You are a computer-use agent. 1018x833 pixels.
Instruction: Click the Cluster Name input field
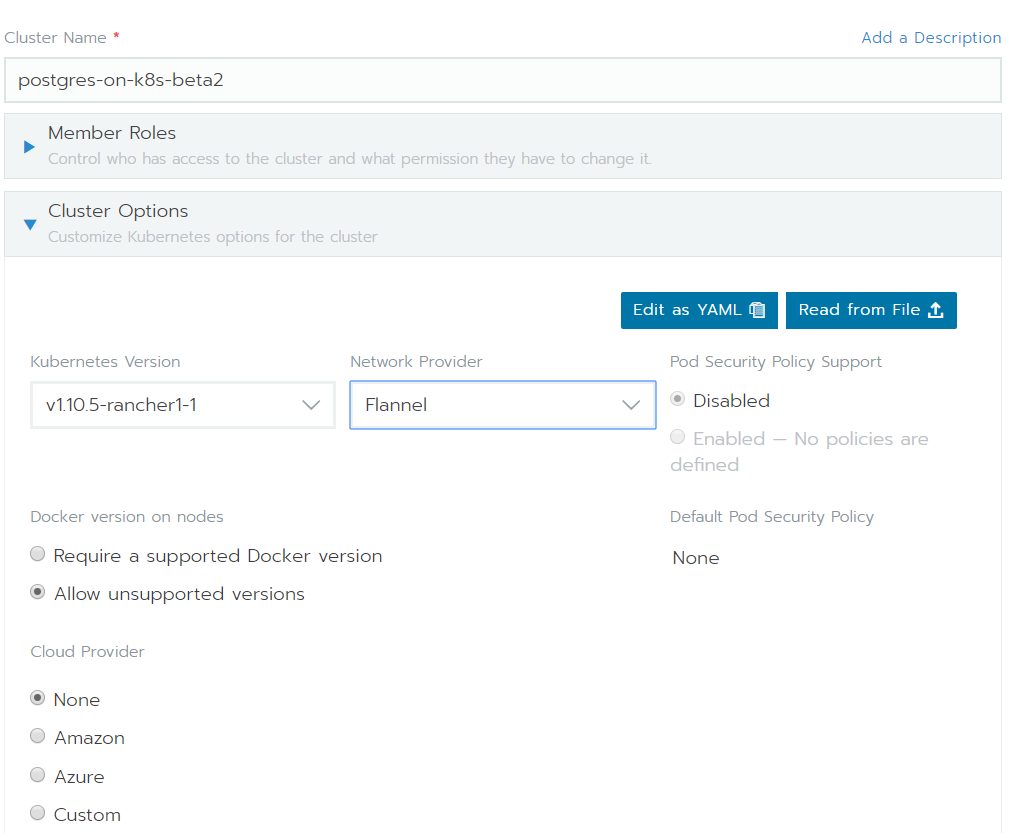click(x=503, y=80)
